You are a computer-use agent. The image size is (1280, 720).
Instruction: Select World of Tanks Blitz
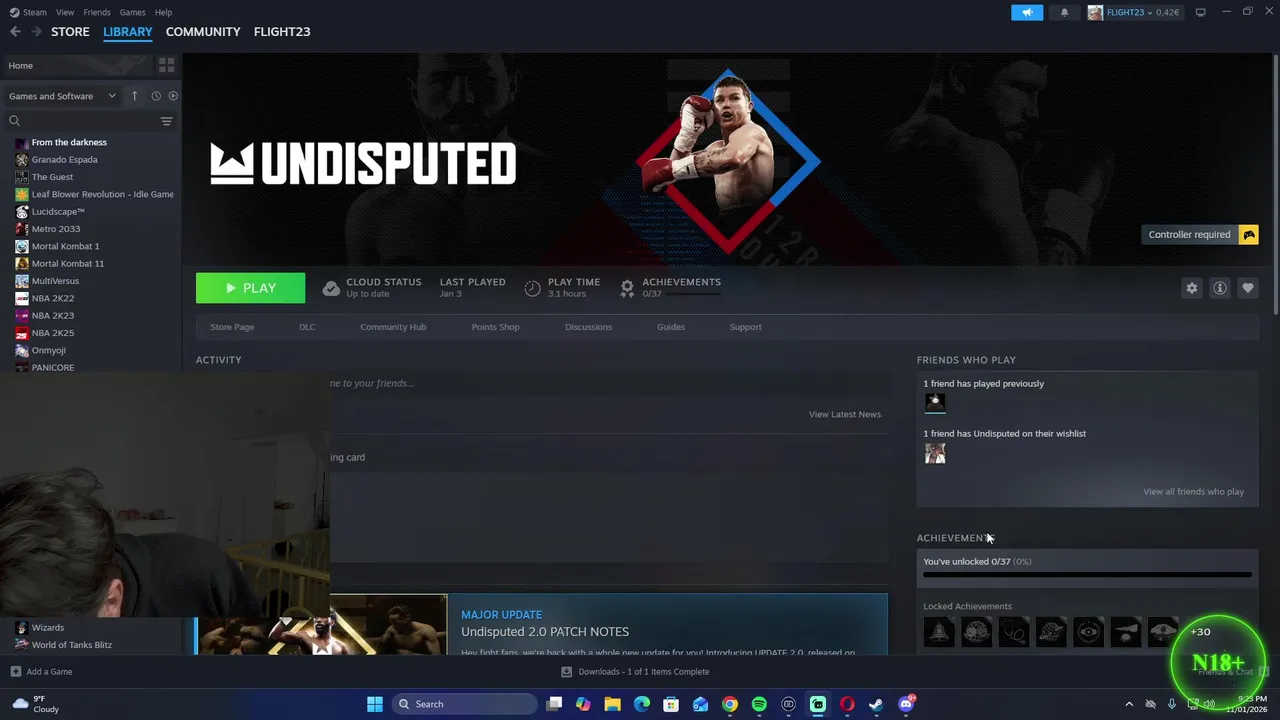(x=71, y=645)
